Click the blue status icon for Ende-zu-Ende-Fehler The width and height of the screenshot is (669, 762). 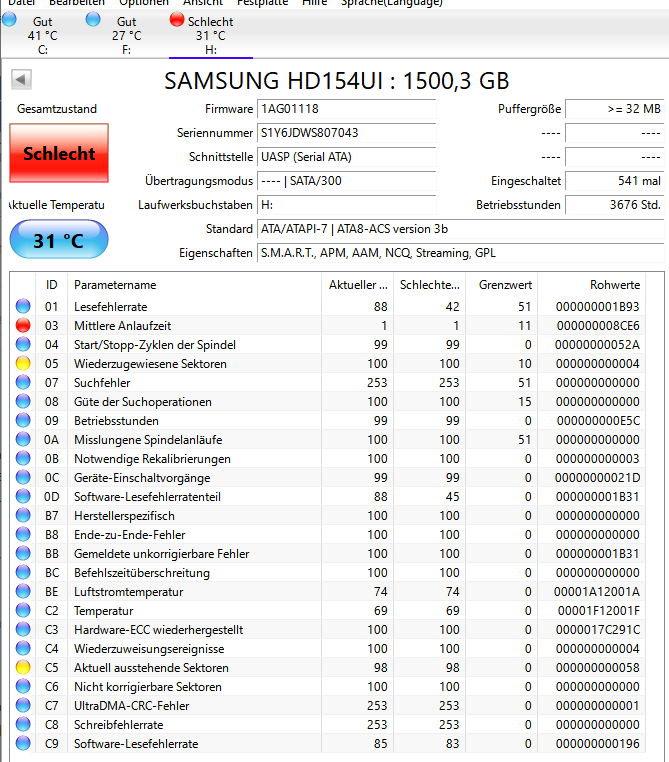23,534
